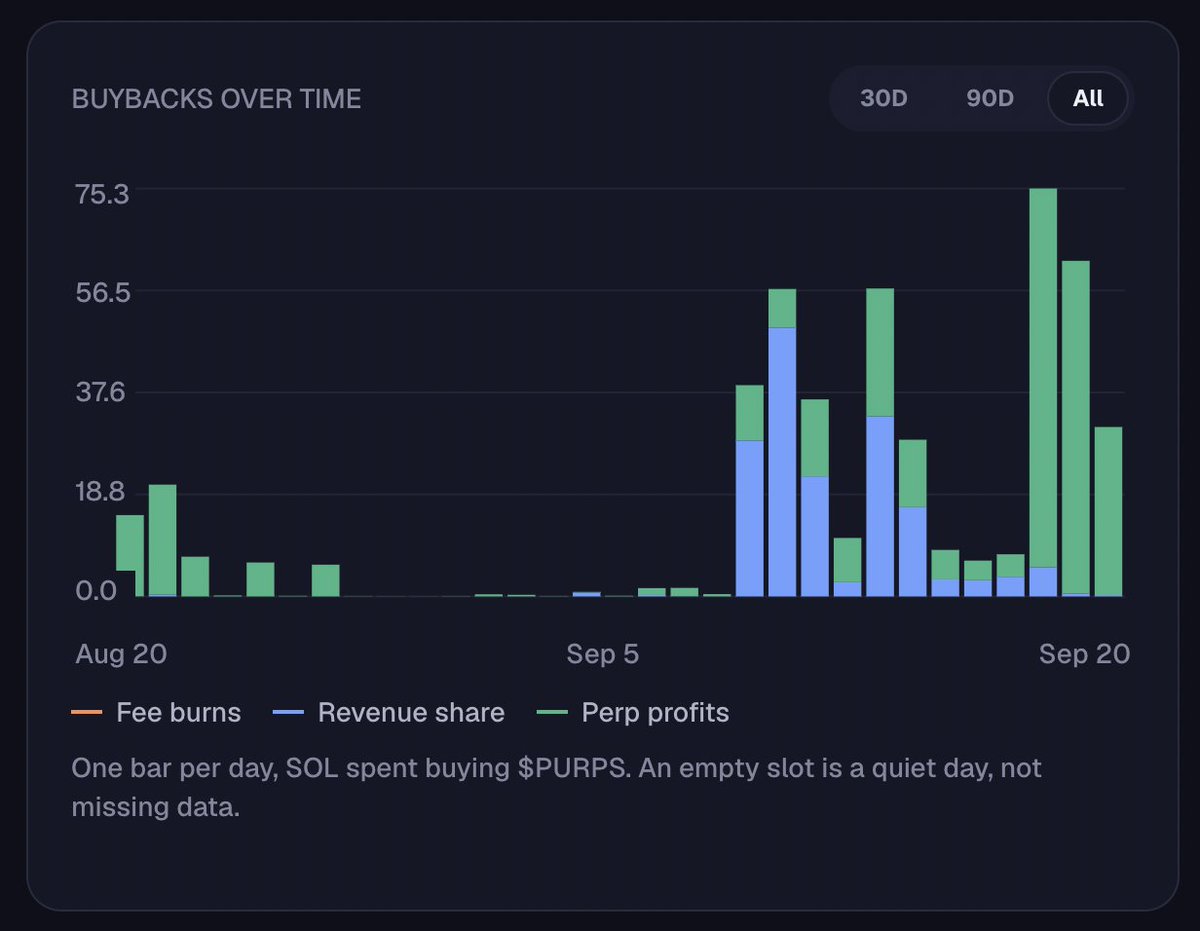Toggle the Revenue share legend entry
Viewport: 1200px width, 931px height.
click(389, 713)
